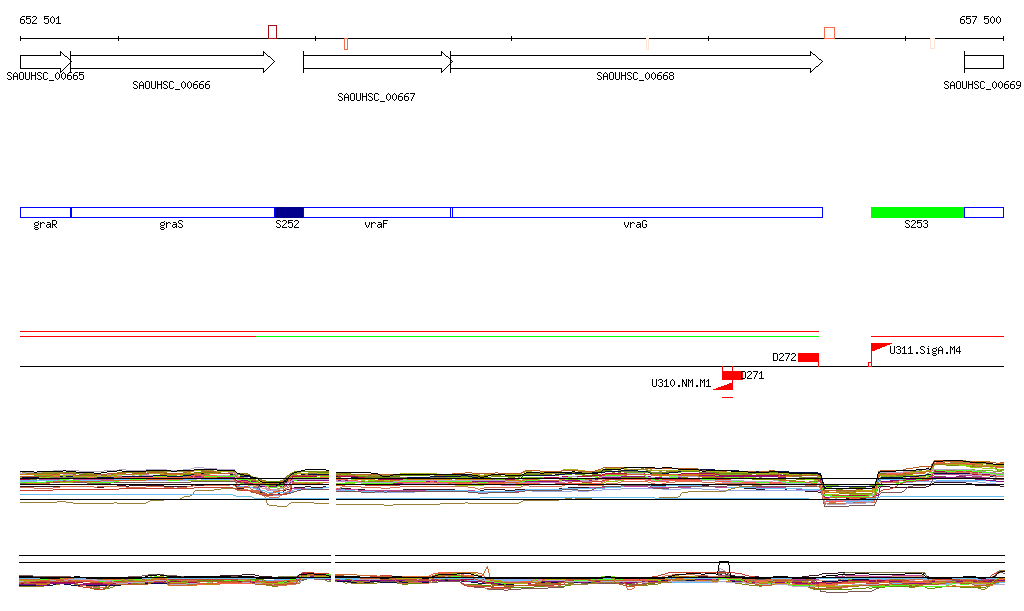Click the U311.SigA.M4 red promoter flag
1024x611 pixels.
(880, 349)
